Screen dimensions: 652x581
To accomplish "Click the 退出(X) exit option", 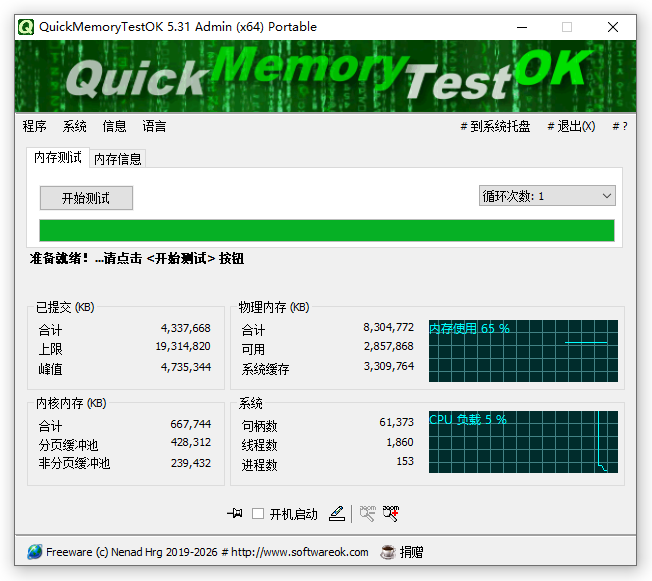I will tap(571, 126).
